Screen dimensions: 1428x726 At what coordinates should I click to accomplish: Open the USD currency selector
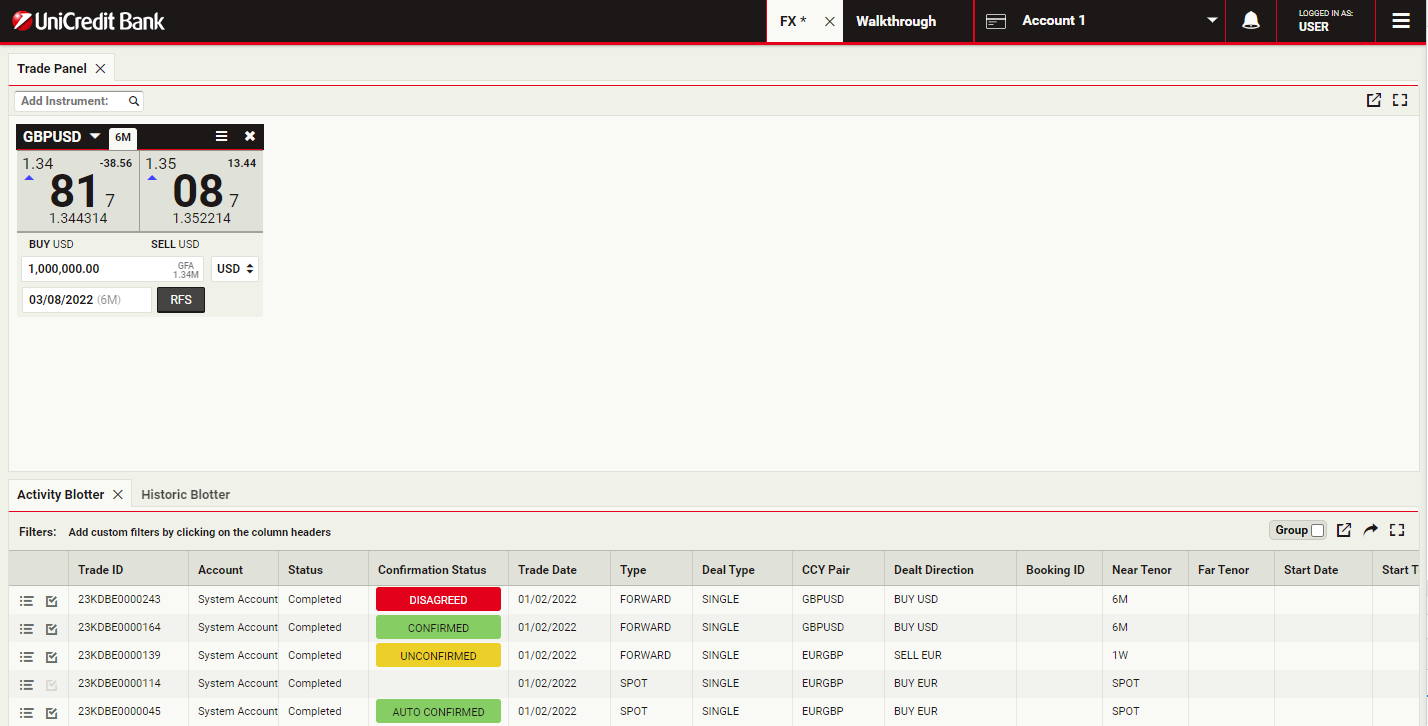click(235, 269)
